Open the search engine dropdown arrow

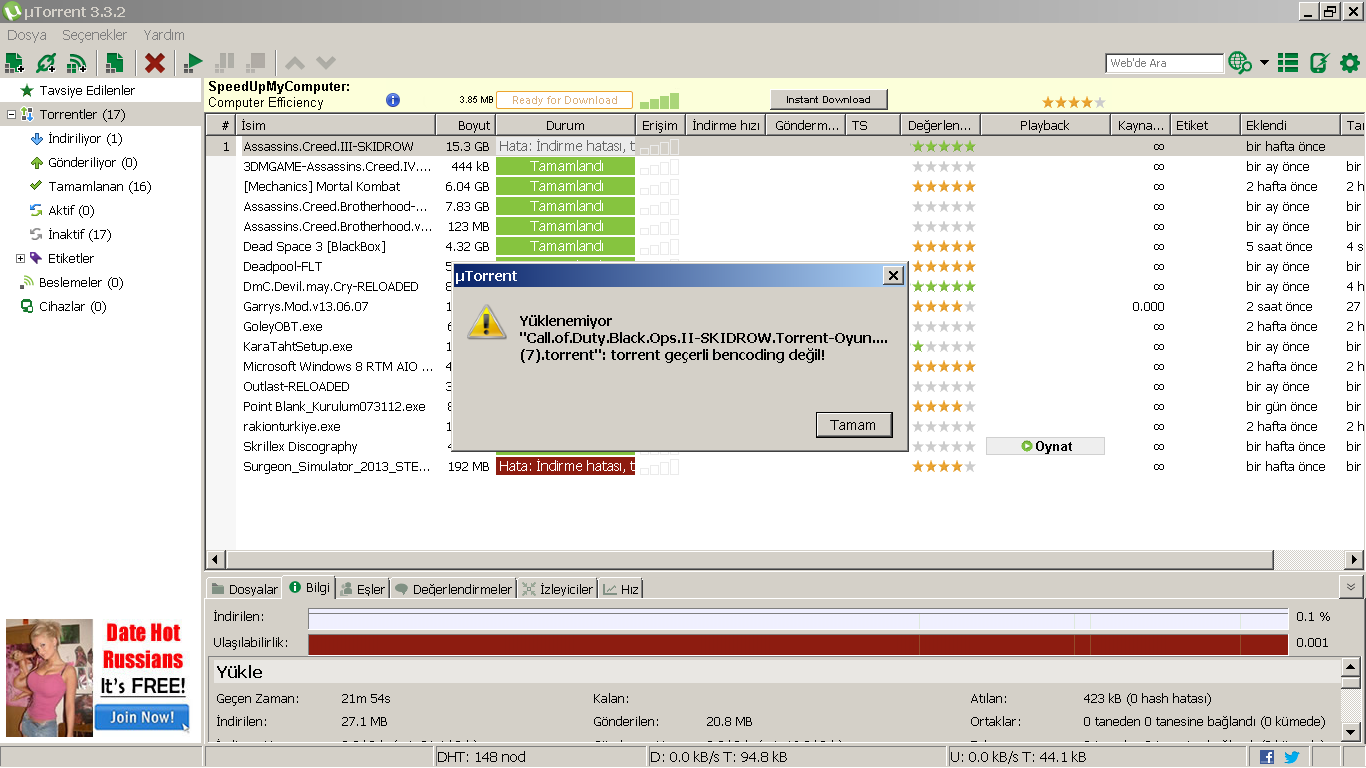click(1264, 63)
